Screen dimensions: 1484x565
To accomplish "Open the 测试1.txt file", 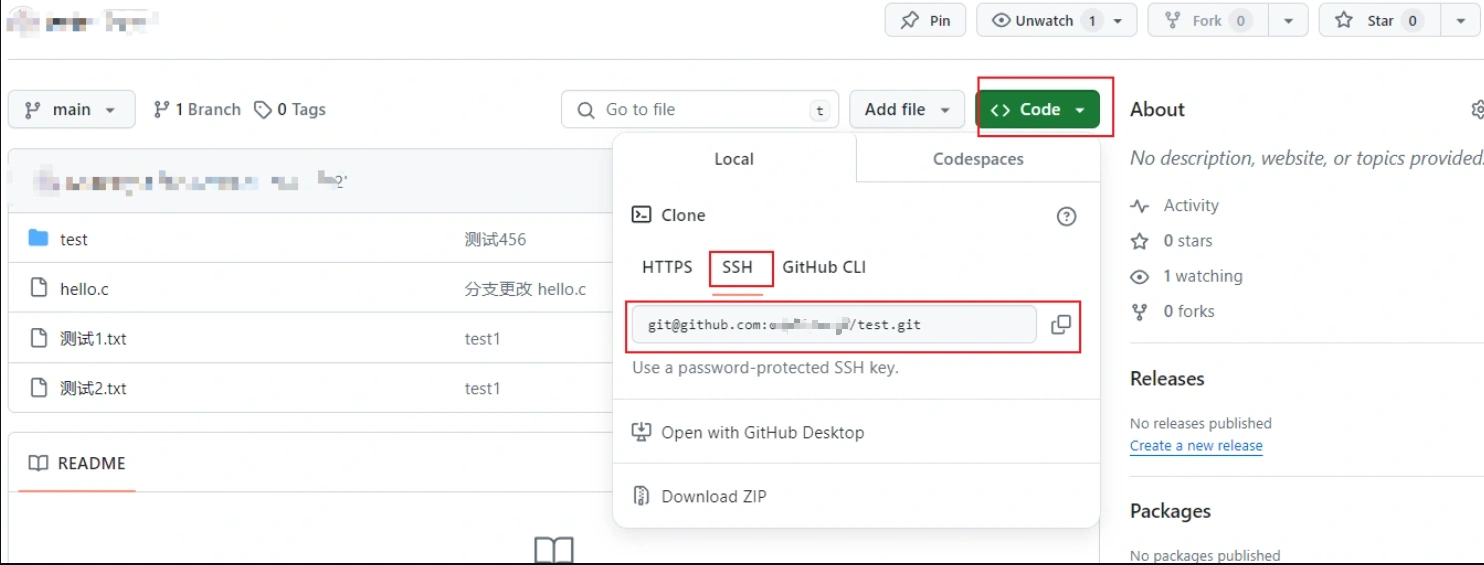I will [x=93, y=339].
